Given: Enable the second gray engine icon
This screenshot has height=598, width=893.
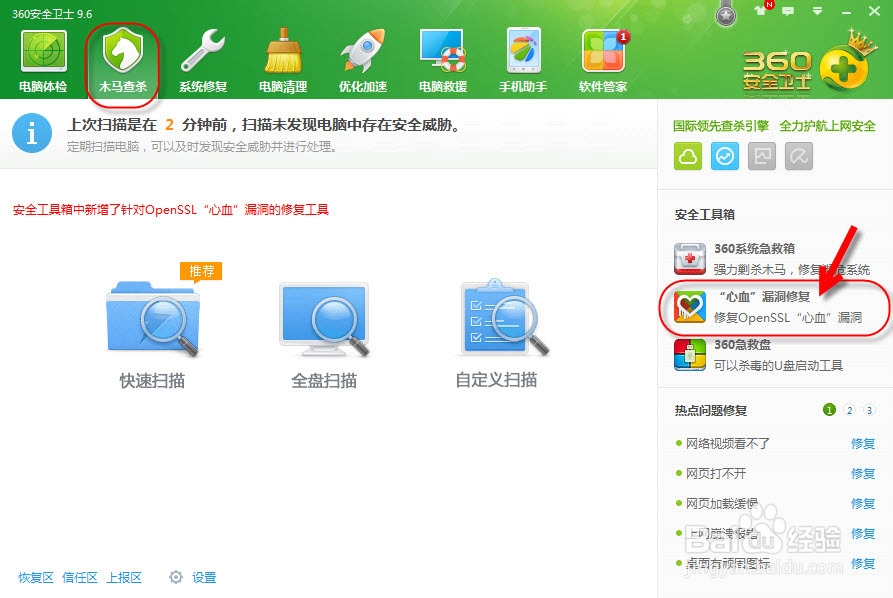Looking at the screenshot, I should 799,156.
